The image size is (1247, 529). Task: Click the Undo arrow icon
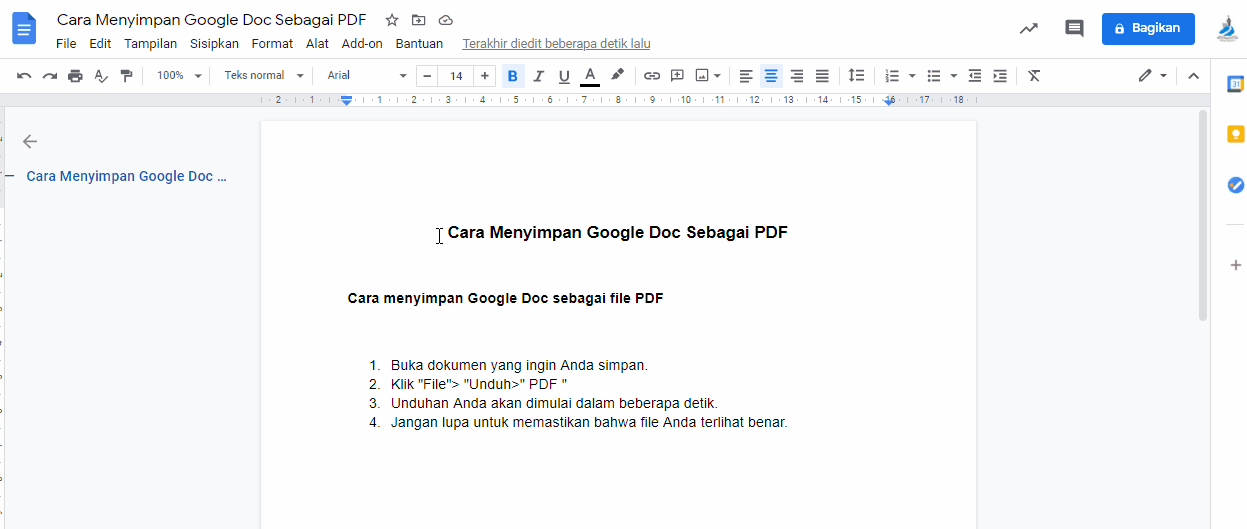coord(24,76)
